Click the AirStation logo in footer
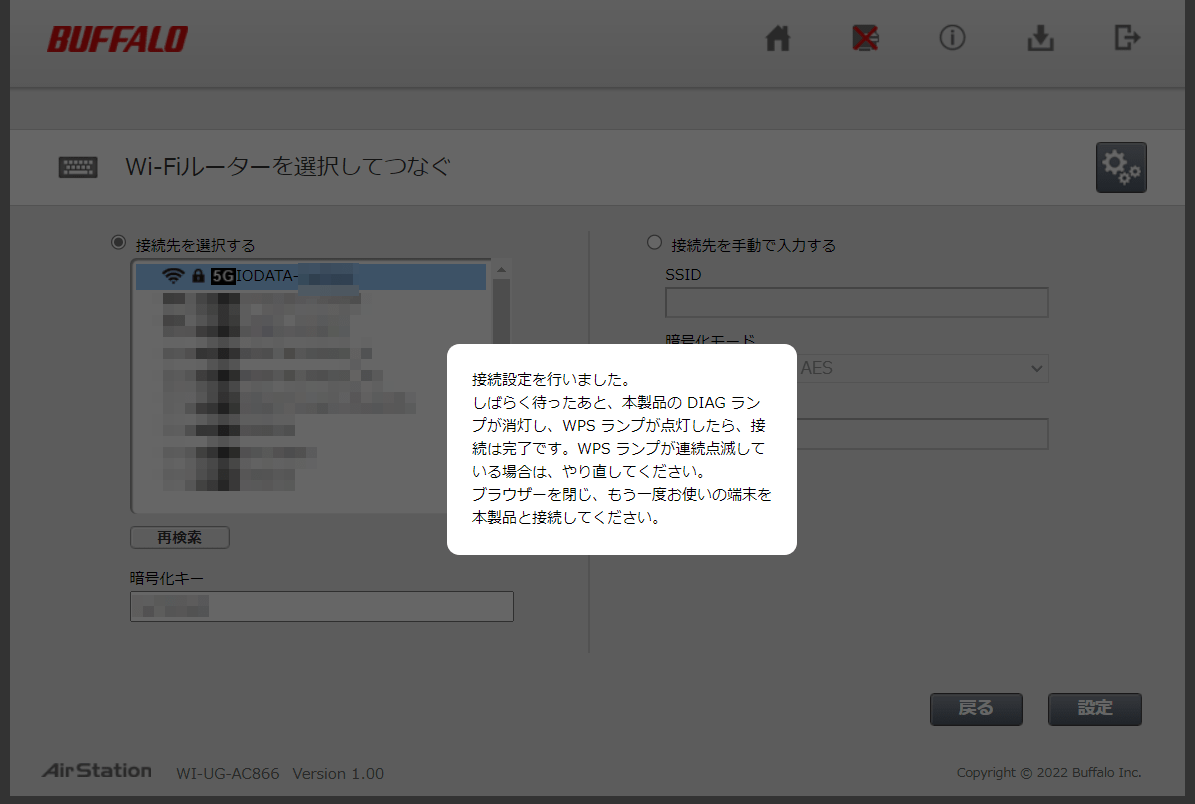Image resolution: width=1195 pixels, height=804 pixels. [x=97, y=771]
